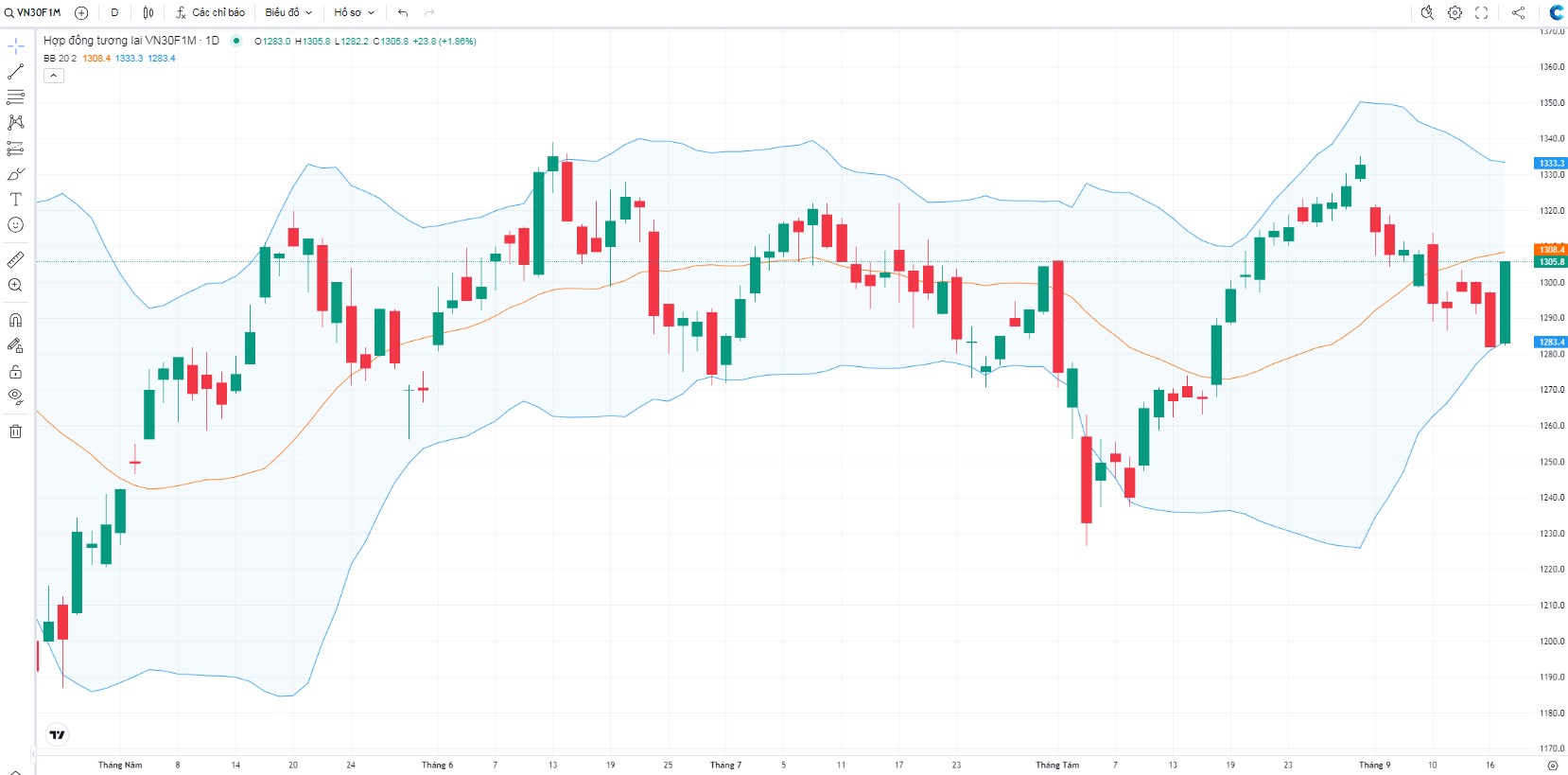Open the D timeframe interval selector

tap(114, 12)
